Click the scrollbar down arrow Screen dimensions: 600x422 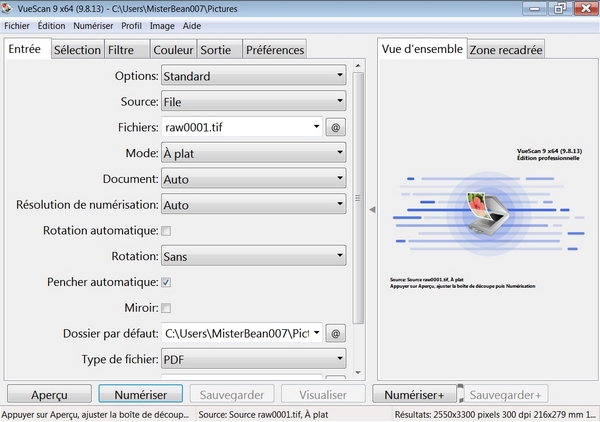point(358,372)
